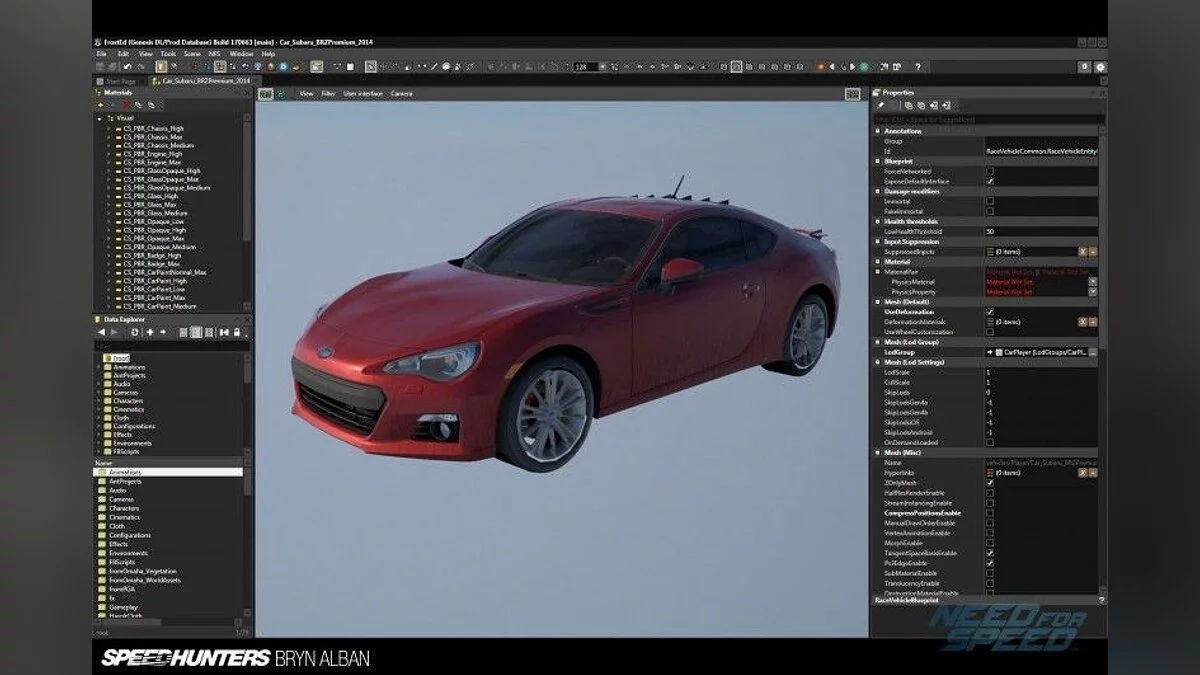The width and height of the screenshot is (1200, 675).
Task: Select the pointer selection tool in toolbar
Action: point(370,67)
